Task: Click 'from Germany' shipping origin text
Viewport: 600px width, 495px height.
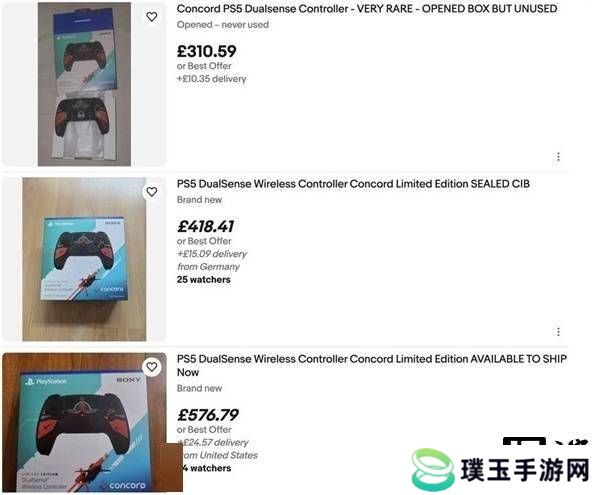Action: [x=208, y=267]
